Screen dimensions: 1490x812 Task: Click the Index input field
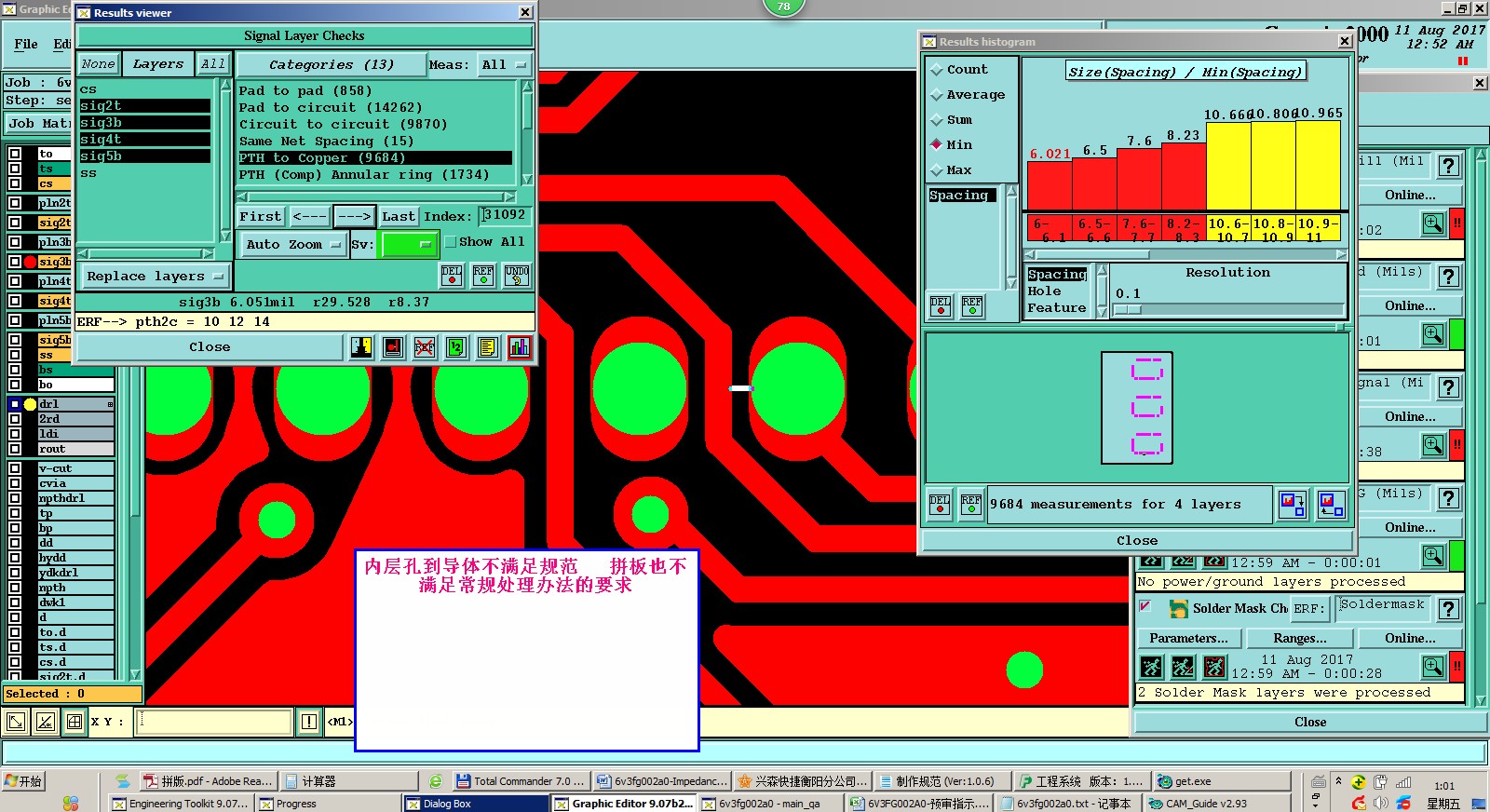click(x=505, y=216)
